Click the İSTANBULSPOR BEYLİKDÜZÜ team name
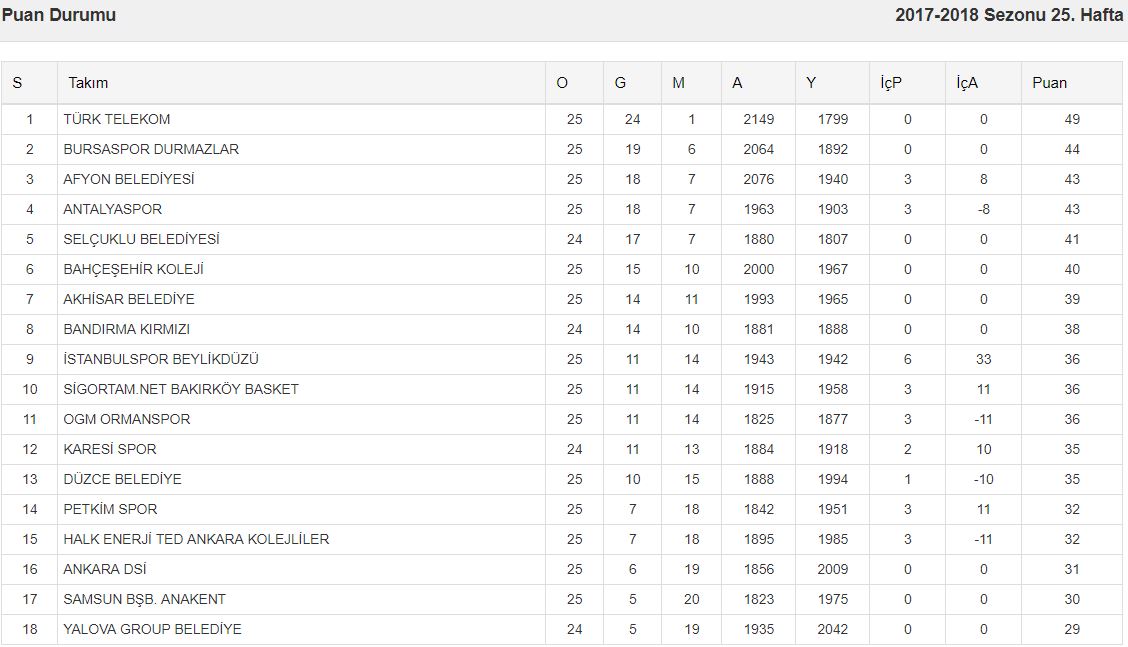Viewport: 1128px width, 647px height. coord(161,359)
